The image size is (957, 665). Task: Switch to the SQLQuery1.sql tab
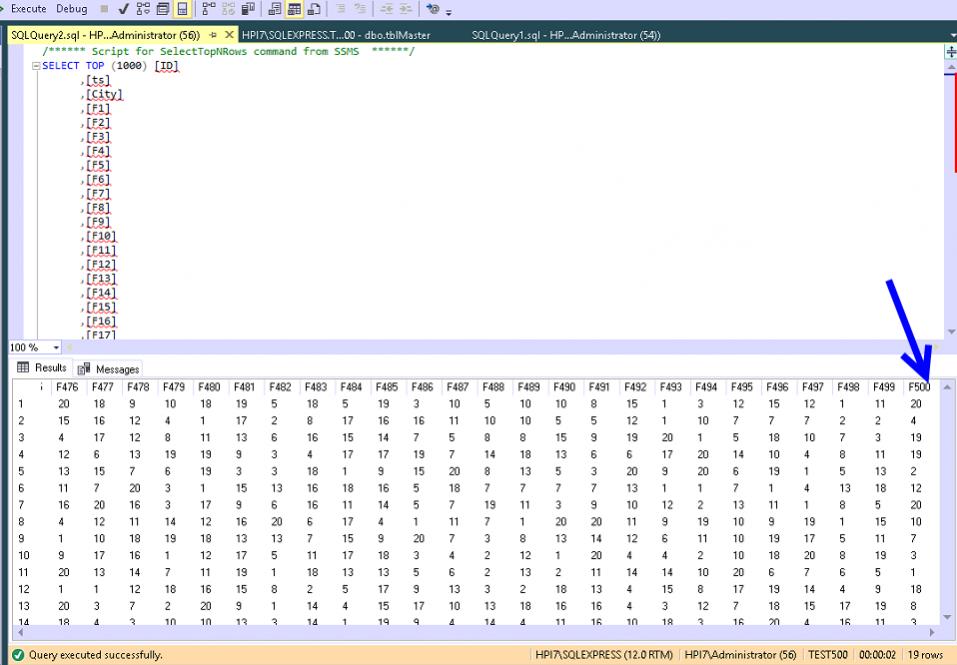566,35
